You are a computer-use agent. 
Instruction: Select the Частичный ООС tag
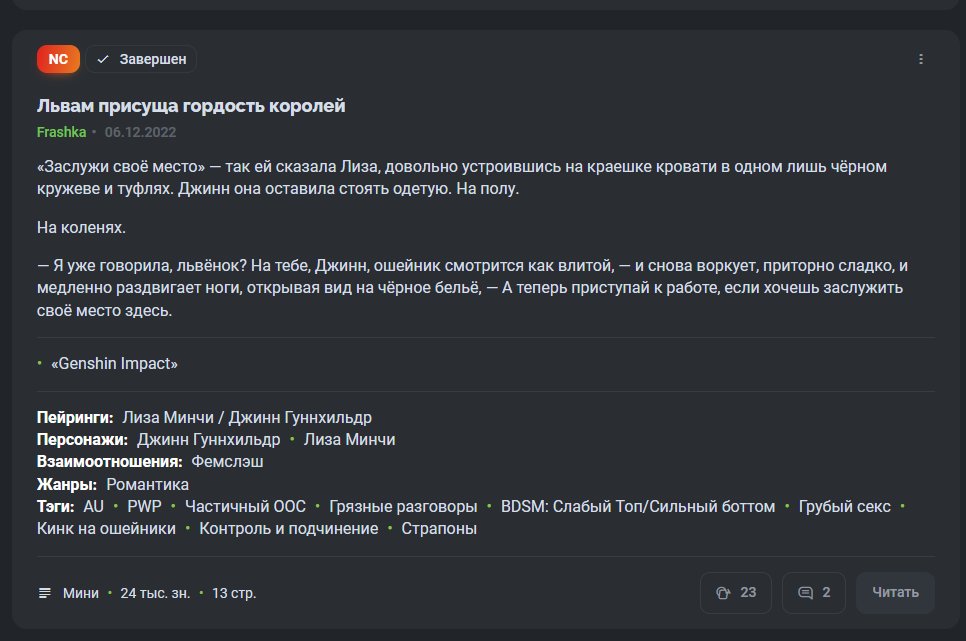point(245,507)
